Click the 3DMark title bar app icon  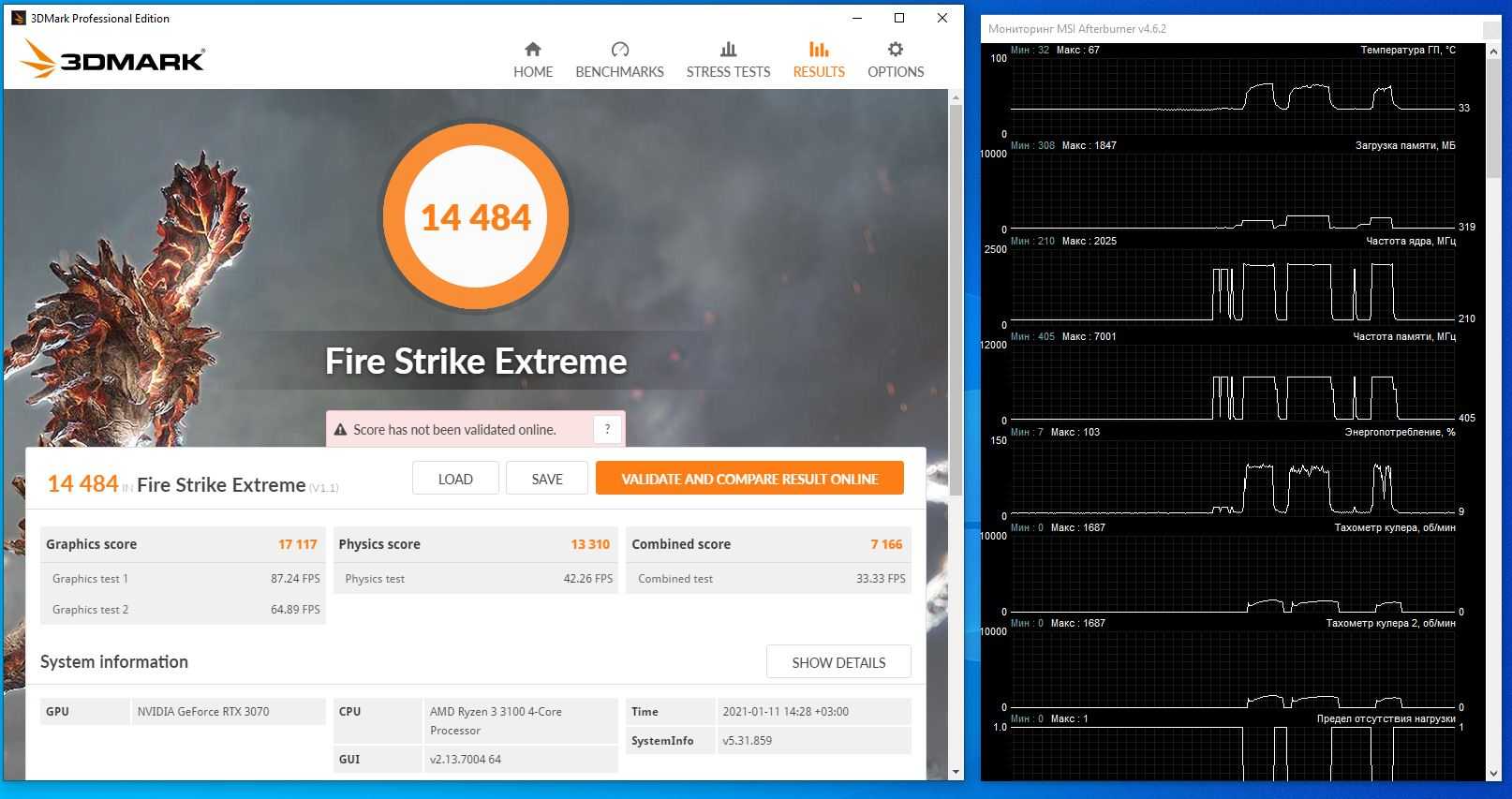pos(18,18)
